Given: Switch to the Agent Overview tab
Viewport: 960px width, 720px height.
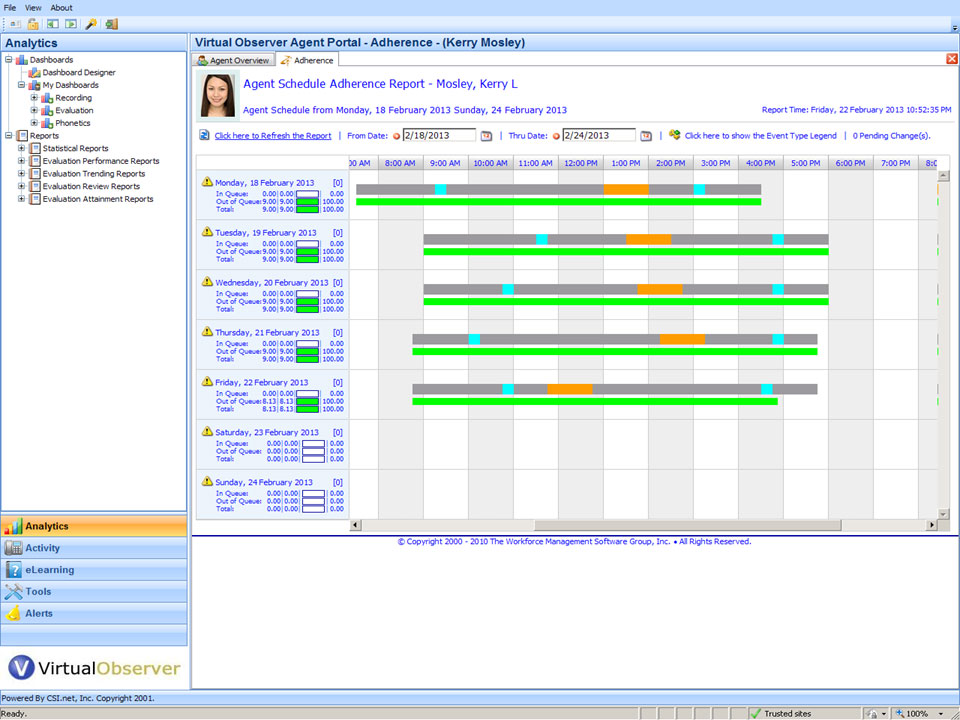Looking at the screenshot, I should 233,60.
